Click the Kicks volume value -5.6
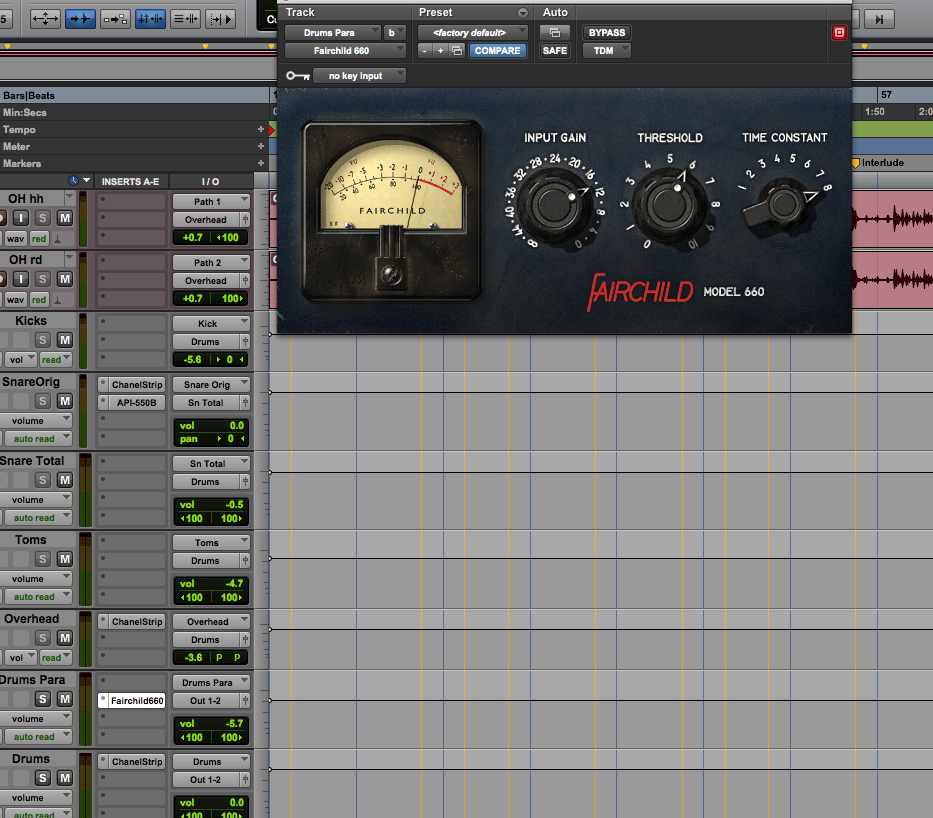 click(x=193, y=359)
